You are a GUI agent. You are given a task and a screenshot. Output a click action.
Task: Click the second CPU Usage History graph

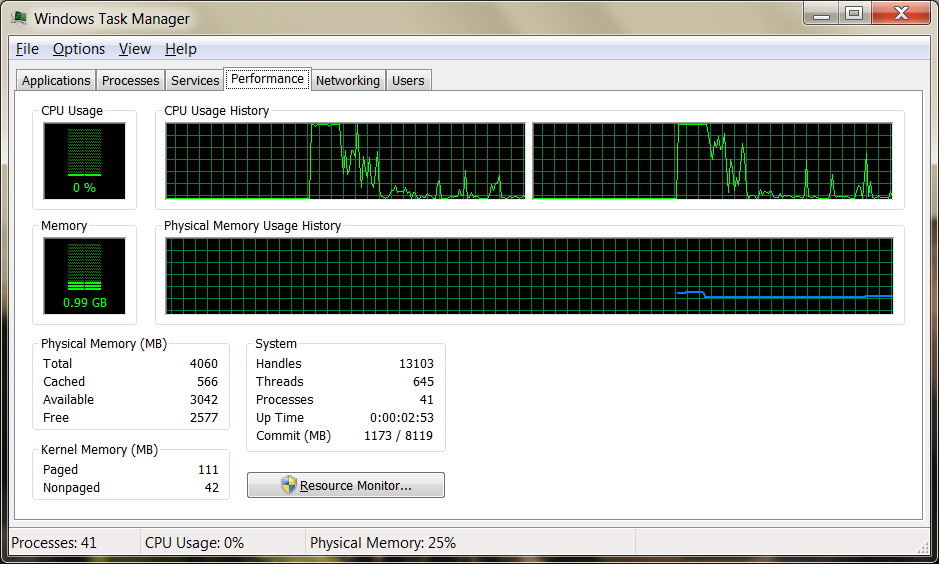point(713,161)
